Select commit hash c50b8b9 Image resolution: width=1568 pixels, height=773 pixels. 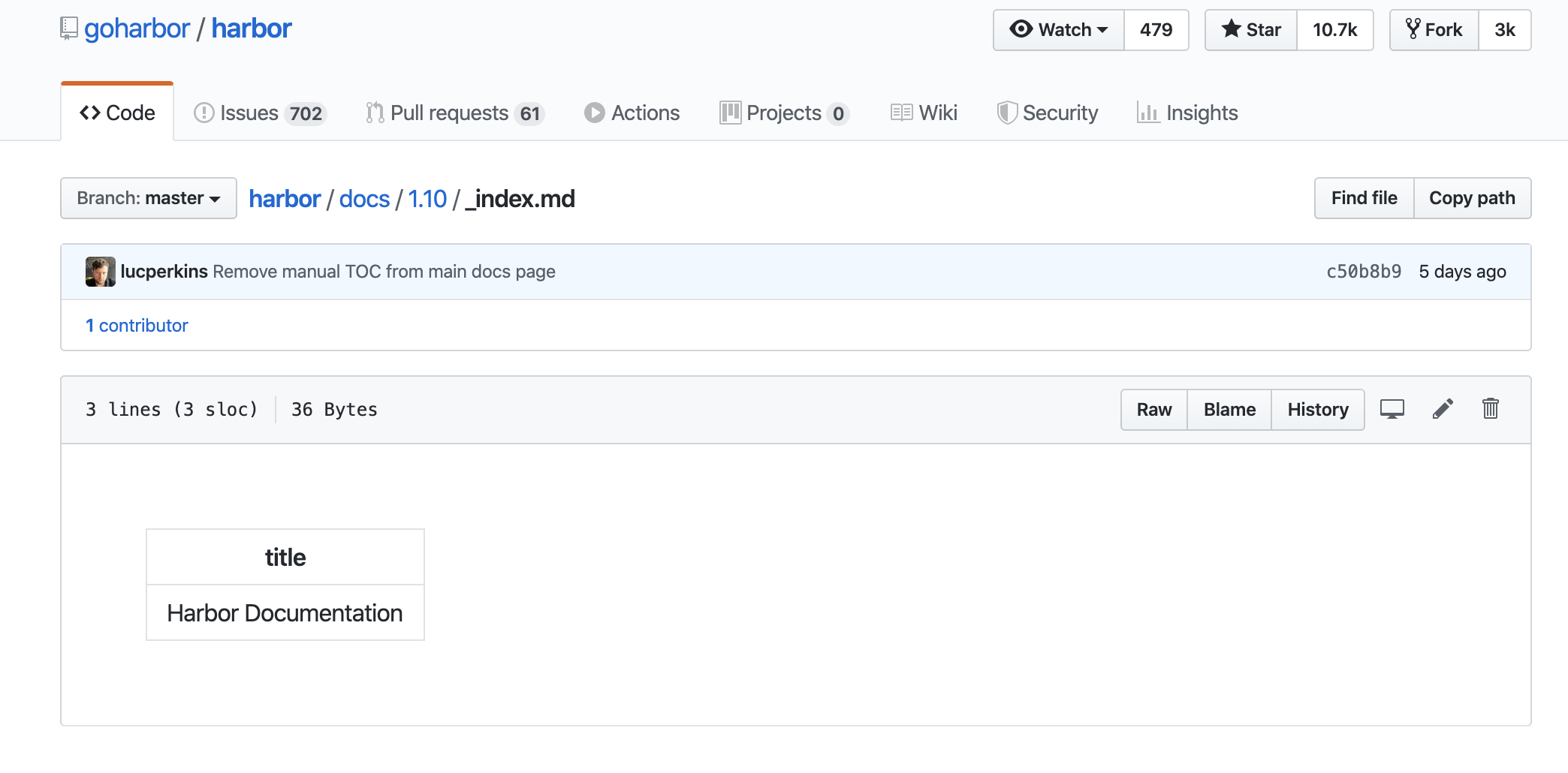coord(1363,271)
